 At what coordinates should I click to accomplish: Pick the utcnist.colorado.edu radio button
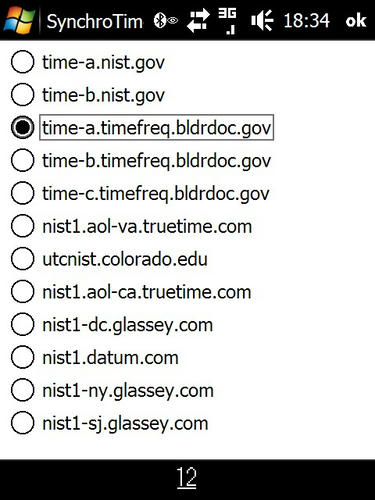click(109, 259)
